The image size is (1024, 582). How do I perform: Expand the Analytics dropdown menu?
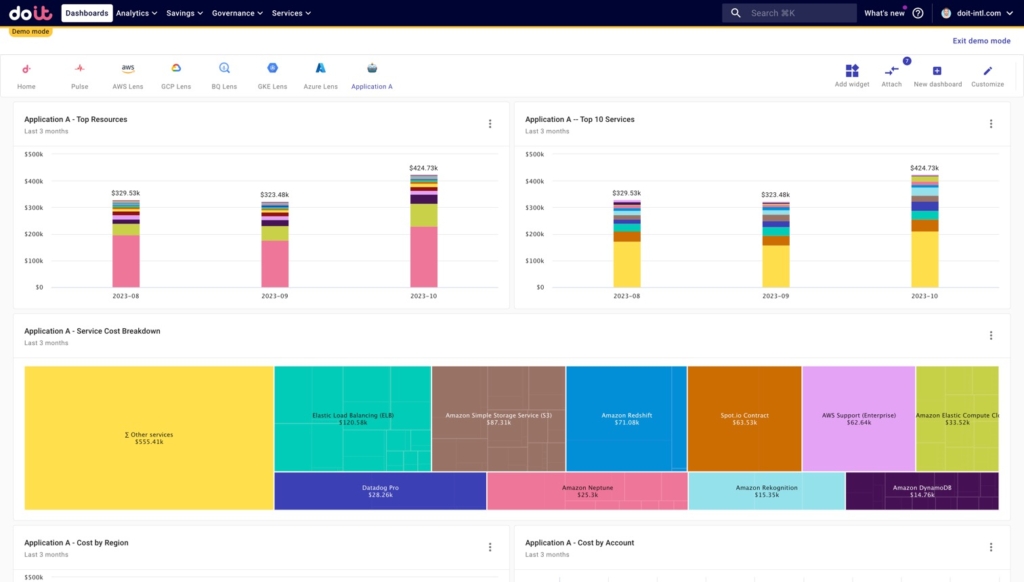(x=136, y=13)
